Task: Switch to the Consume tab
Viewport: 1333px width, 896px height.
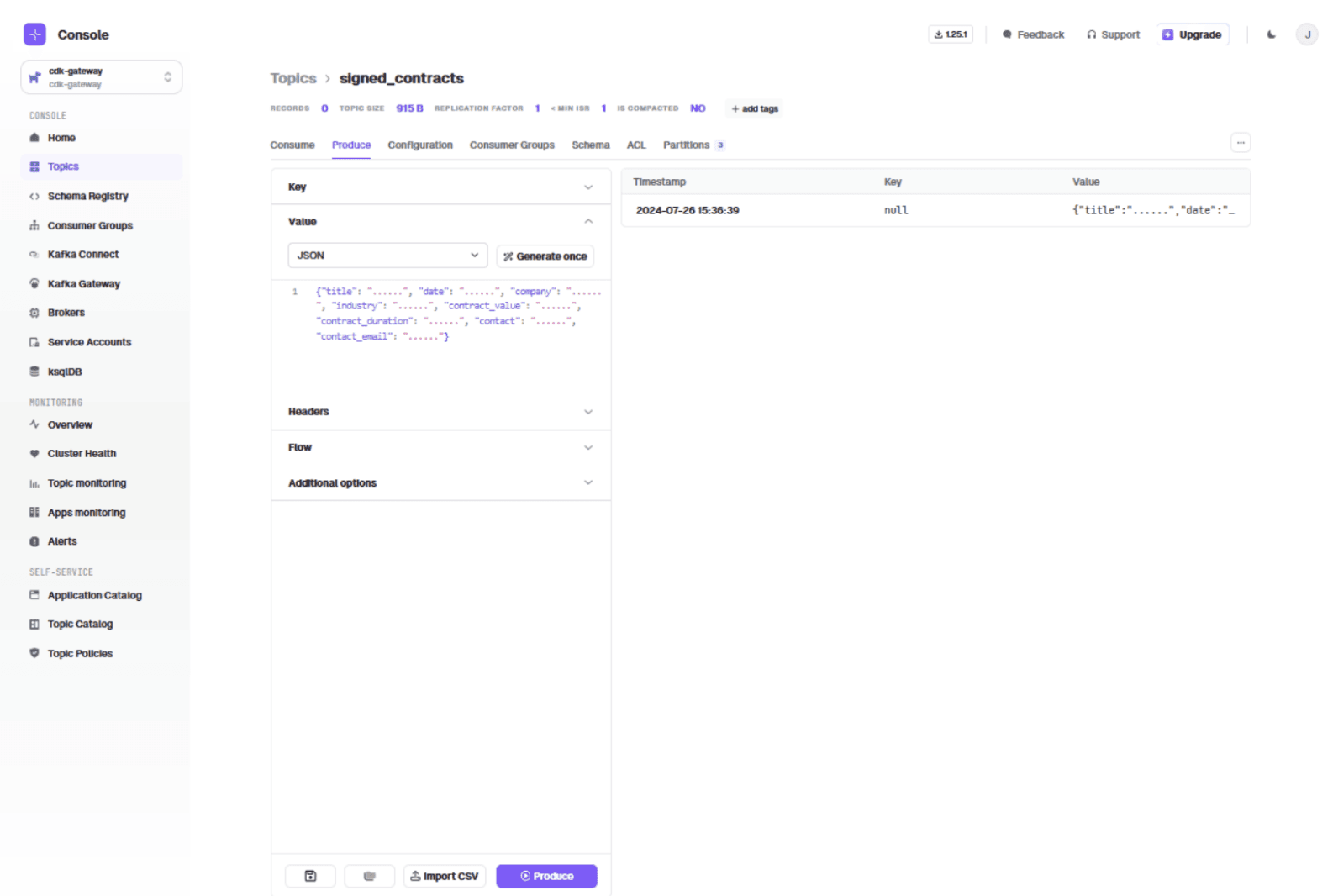Action: coord(292,145)
